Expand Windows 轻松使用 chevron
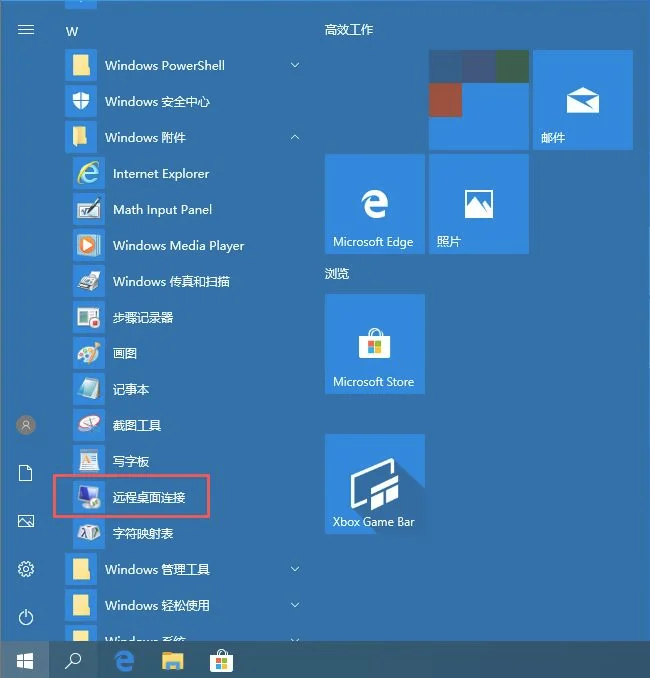This screenshot has height=678, width=650. click(295, 605)
